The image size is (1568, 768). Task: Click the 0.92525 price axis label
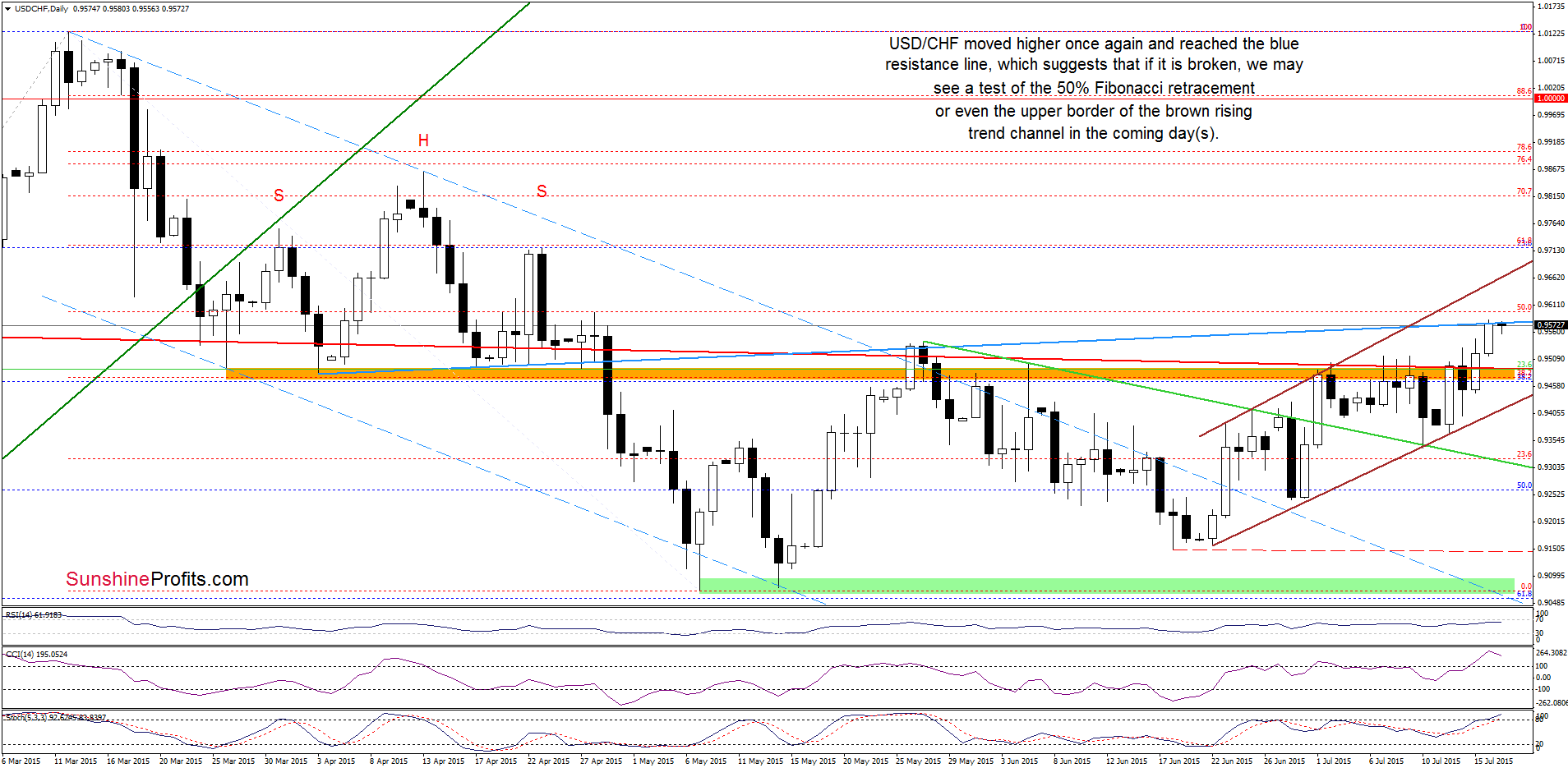click(x=1552, y=494)
